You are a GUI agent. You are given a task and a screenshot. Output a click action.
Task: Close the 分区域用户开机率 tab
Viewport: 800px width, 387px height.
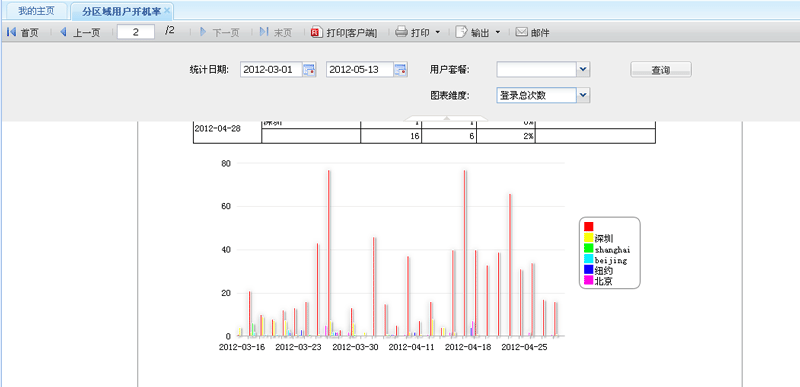[x=167, y=10]
